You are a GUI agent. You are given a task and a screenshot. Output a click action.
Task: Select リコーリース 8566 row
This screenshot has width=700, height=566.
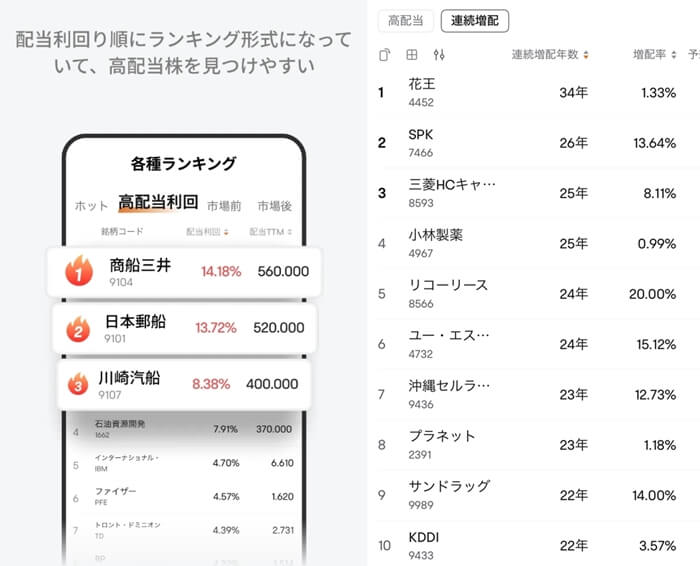pyautogui.click(x=536, y=294)
